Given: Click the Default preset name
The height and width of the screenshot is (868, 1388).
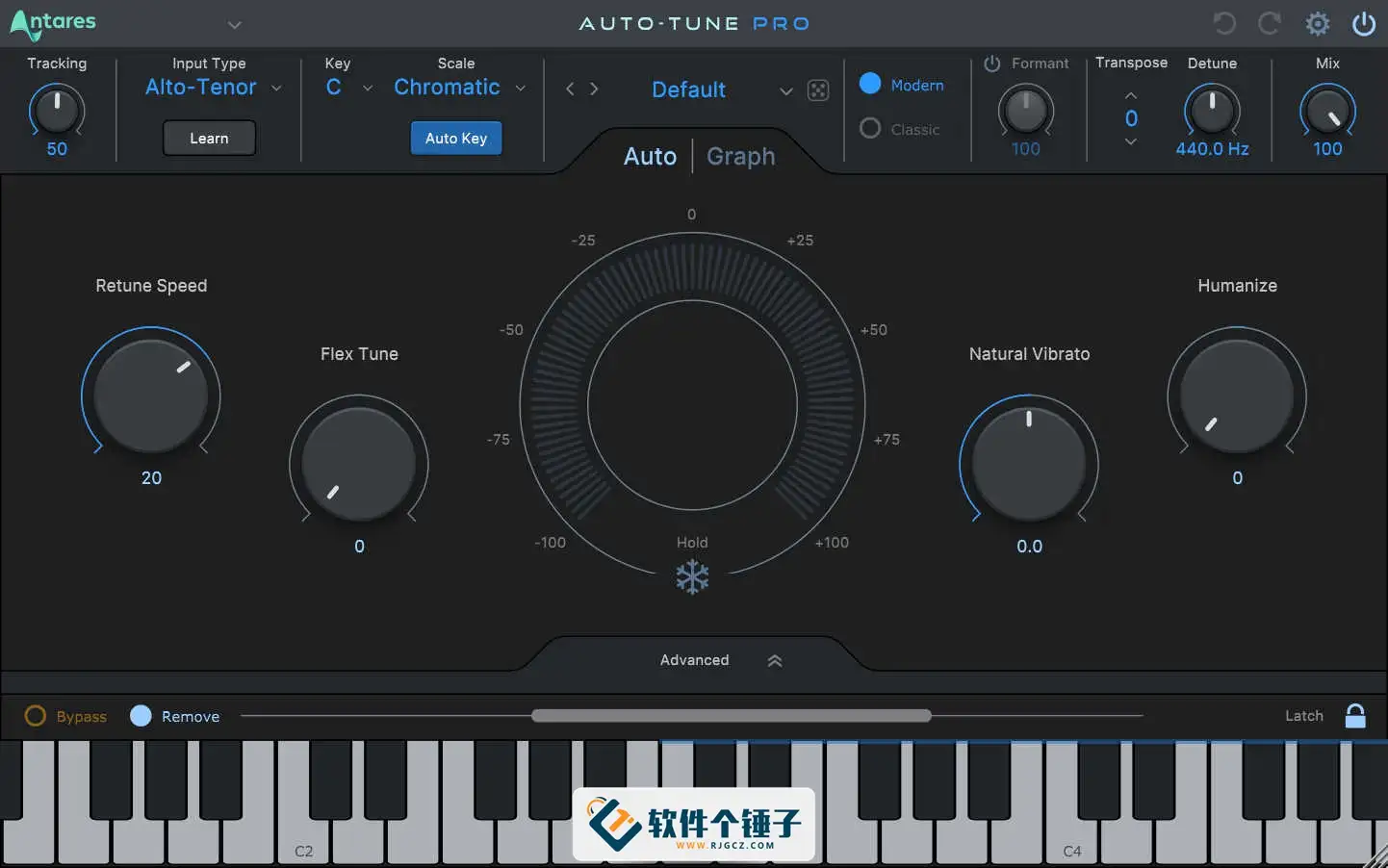Looking at the screenshot, I should tap(688, 89).
